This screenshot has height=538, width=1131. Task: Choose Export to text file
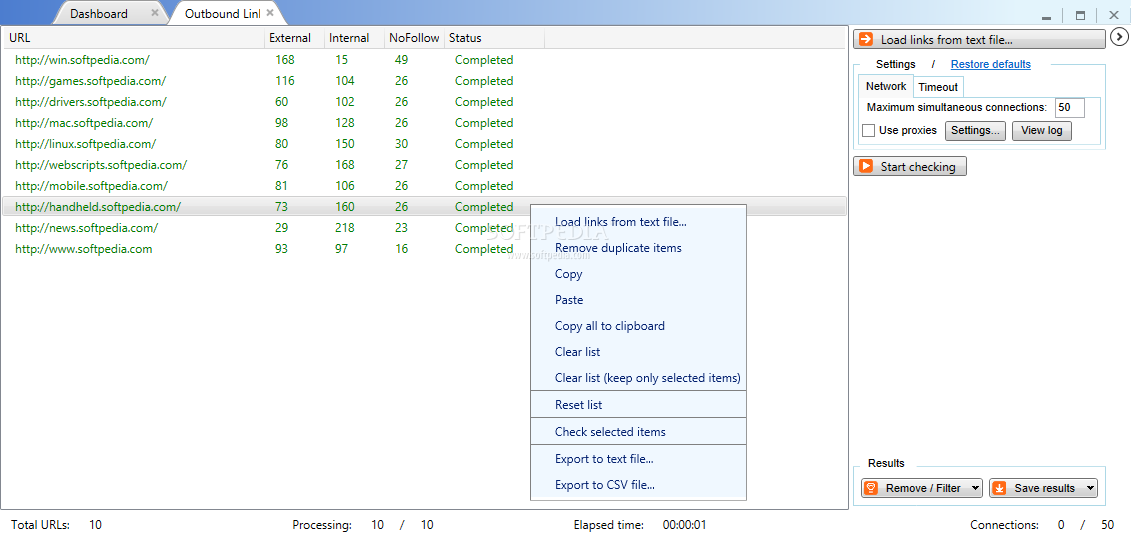pyautogui.click(x=638, y=459)
